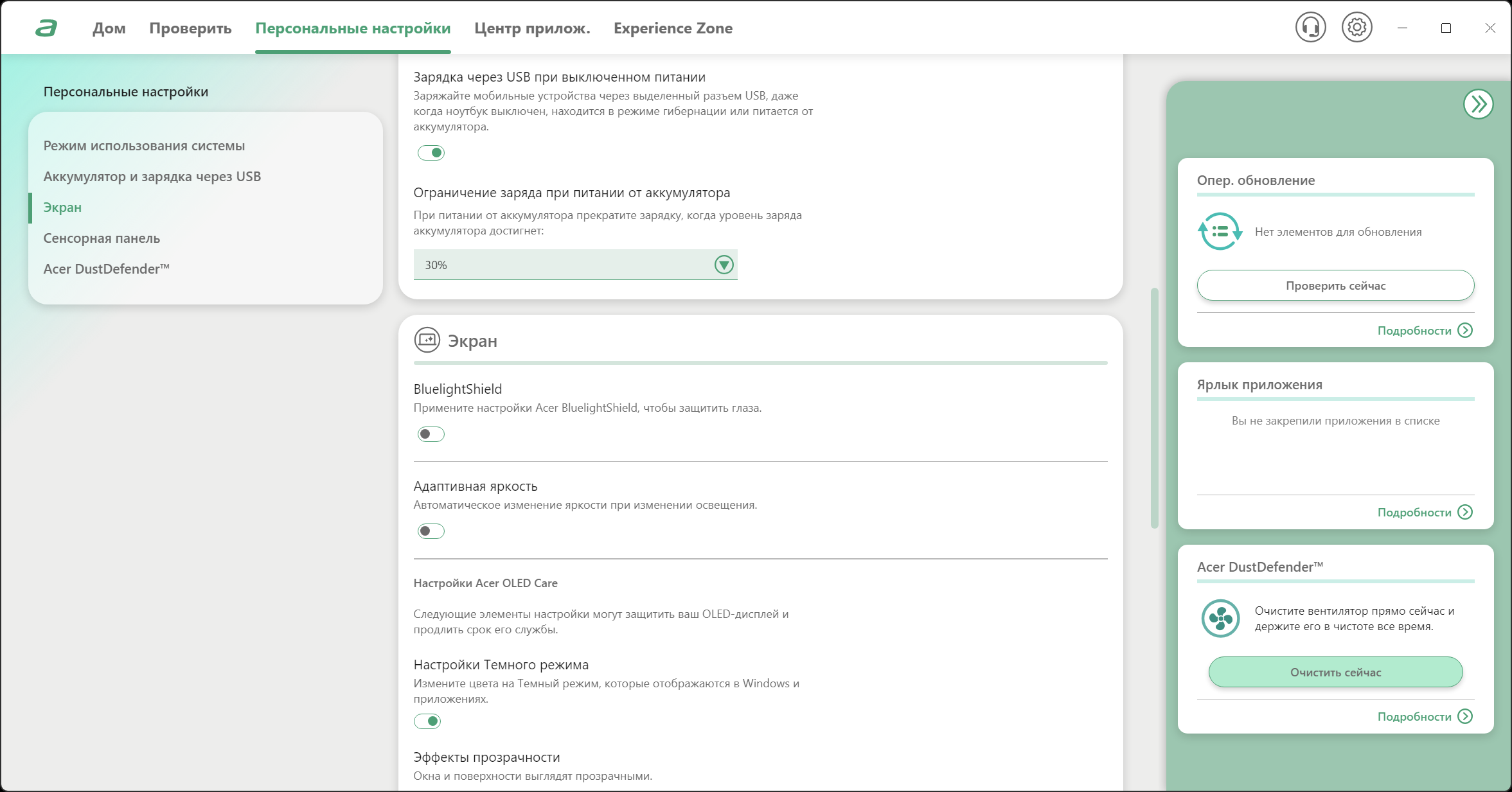This screenshot has width=1512, height=792.
Task: Click the Проверить сейчас button
Action: [x=1335, y=285]
